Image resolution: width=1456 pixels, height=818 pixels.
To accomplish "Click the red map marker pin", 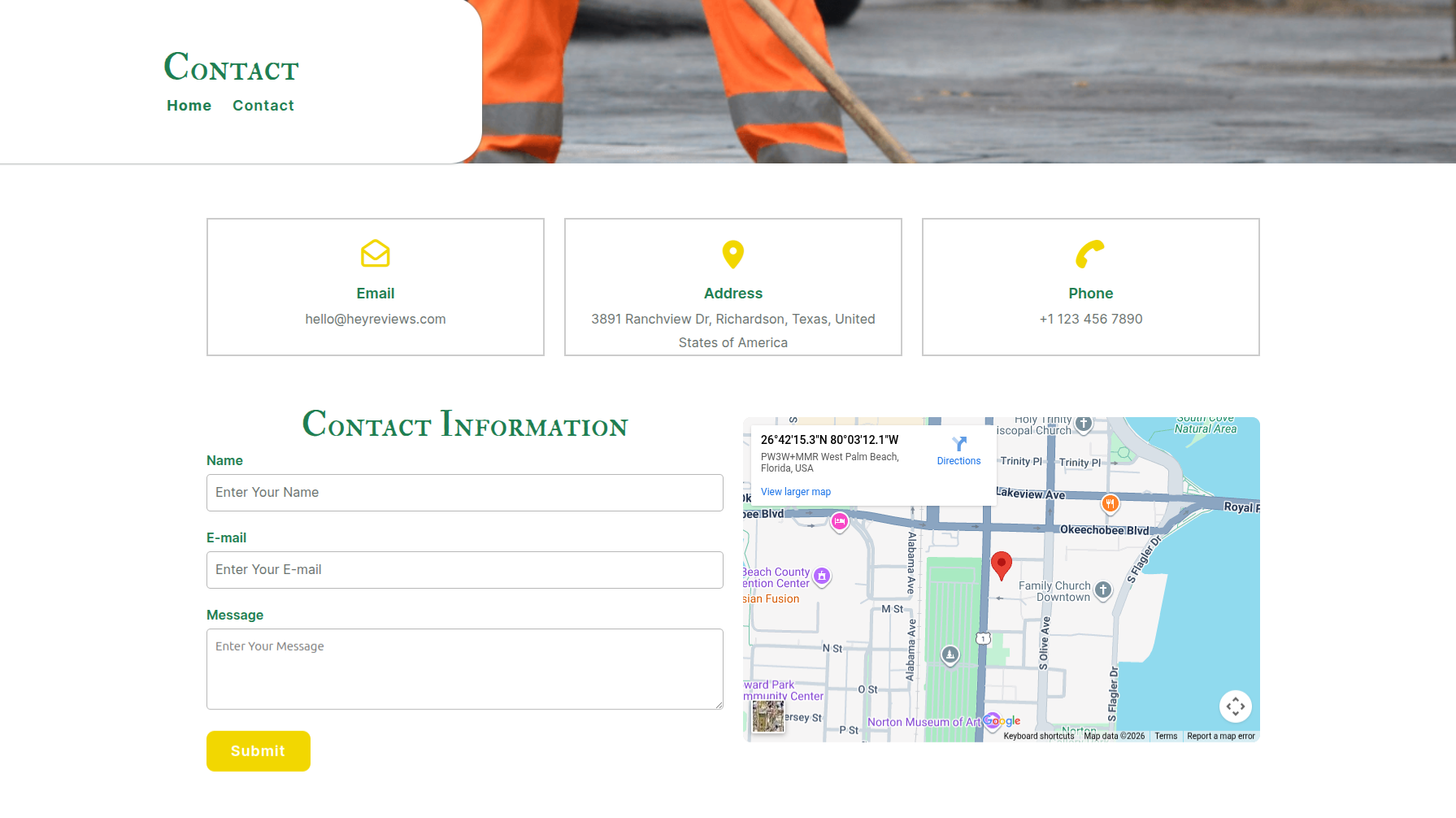I will [1001, 563].
